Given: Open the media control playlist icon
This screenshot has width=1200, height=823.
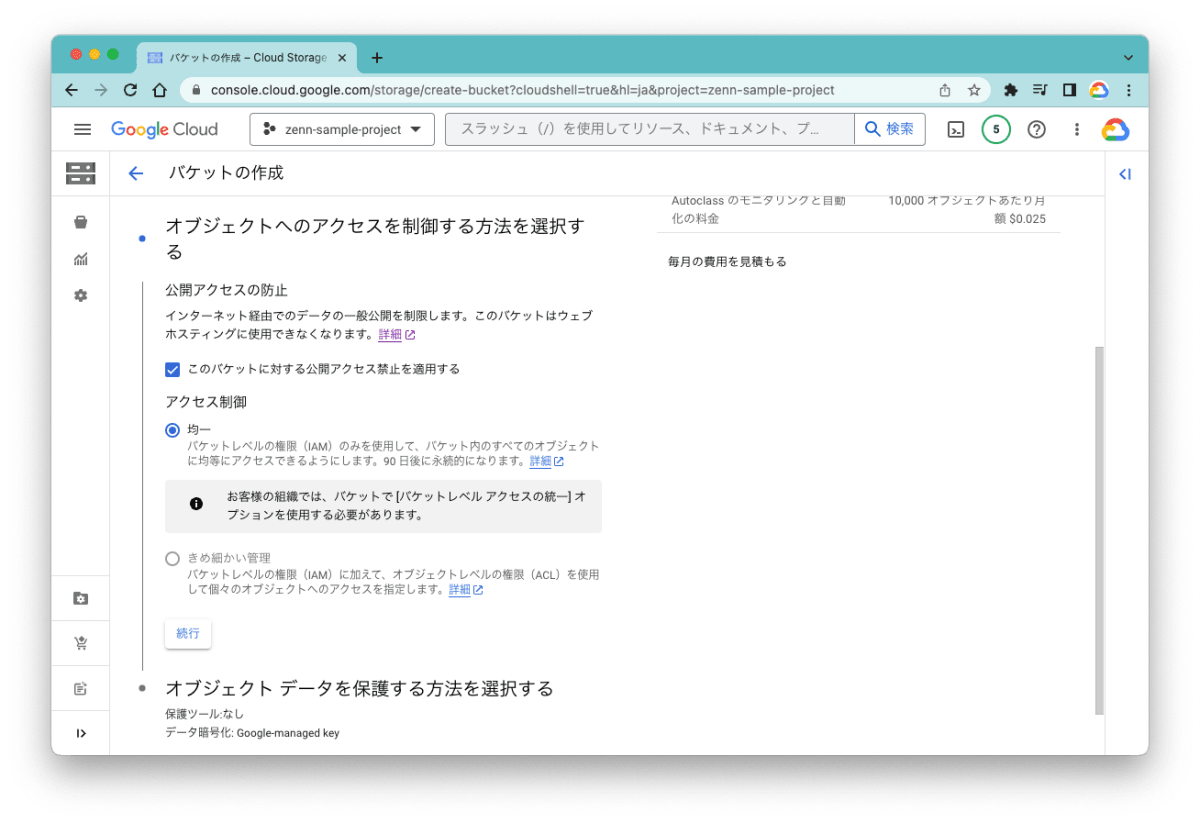Looking at the screenshot, I should (x=1040, y=90).
